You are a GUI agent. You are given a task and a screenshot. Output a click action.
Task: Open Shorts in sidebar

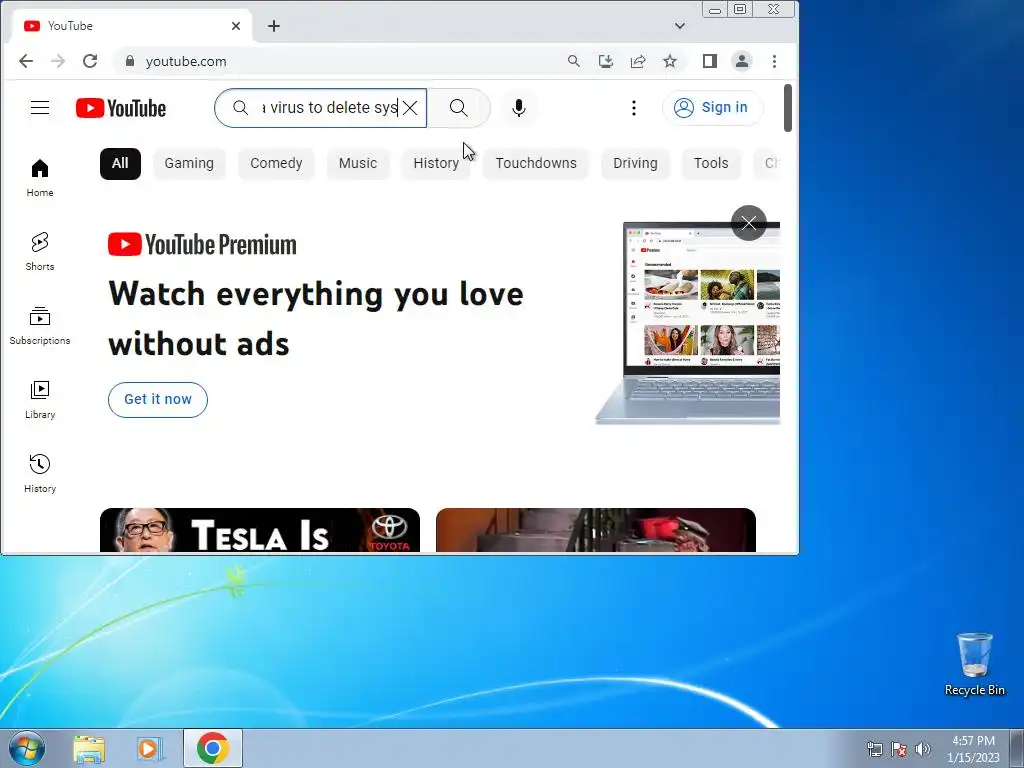pos(40,251)
